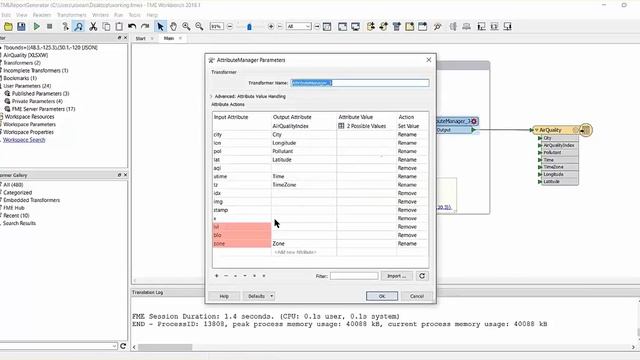Open the View menu

point(22,15)
